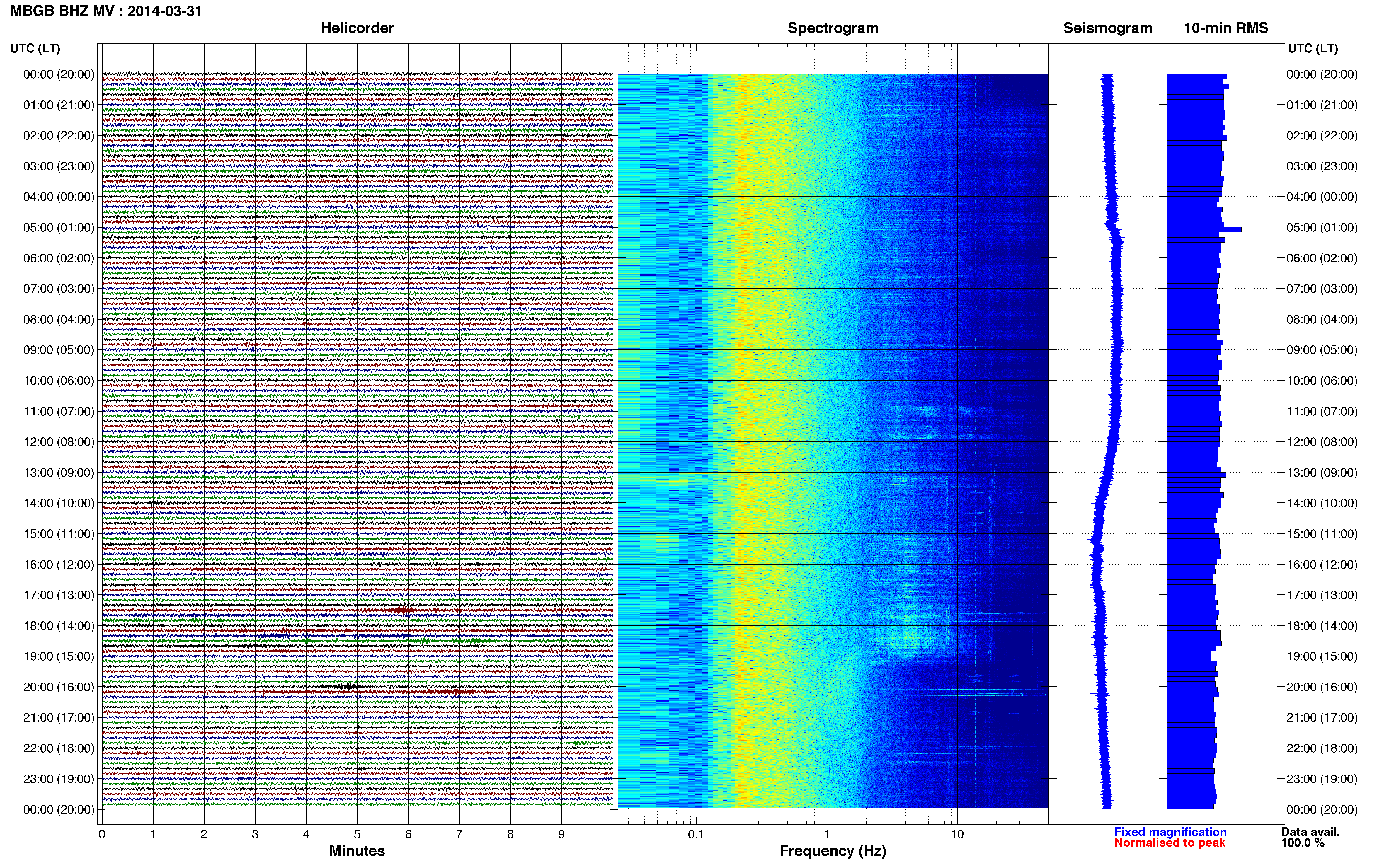The image size is (1389, 868).
Task: Click the 'UTC (LT)' label above the right time axis
Action: (x=1313, y=48)
